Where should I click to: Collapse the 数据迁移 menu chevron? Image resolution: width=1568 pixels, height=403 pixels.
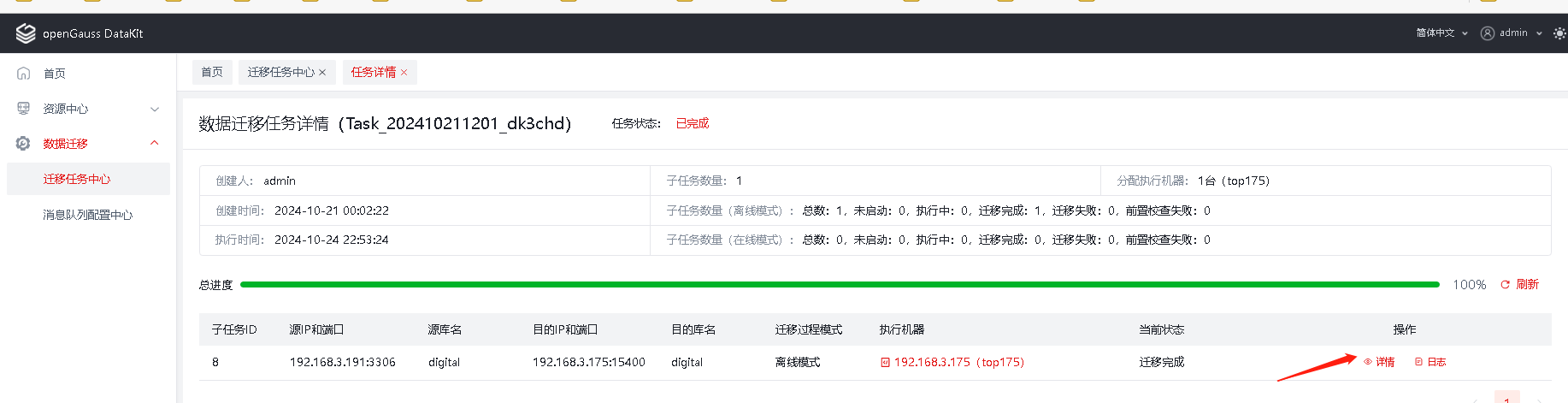pyautogui.click(x=155, y=143)
